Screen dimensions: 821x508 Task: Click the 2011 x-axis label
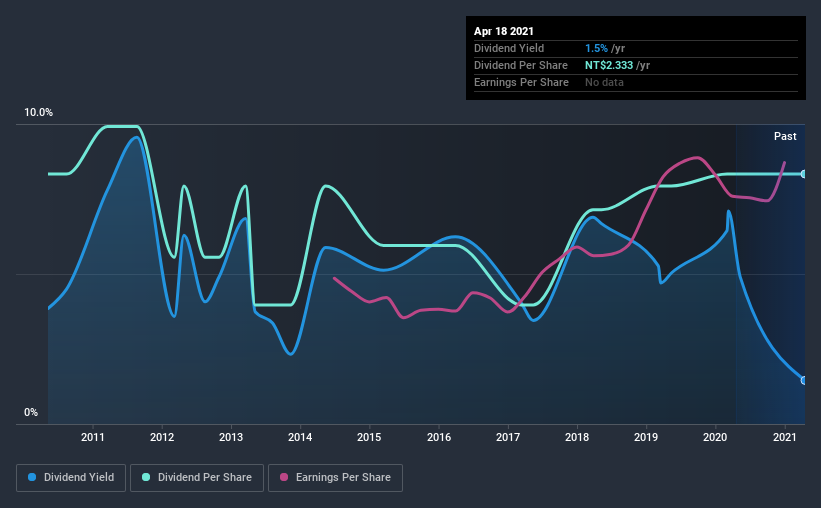click(93, 437)
